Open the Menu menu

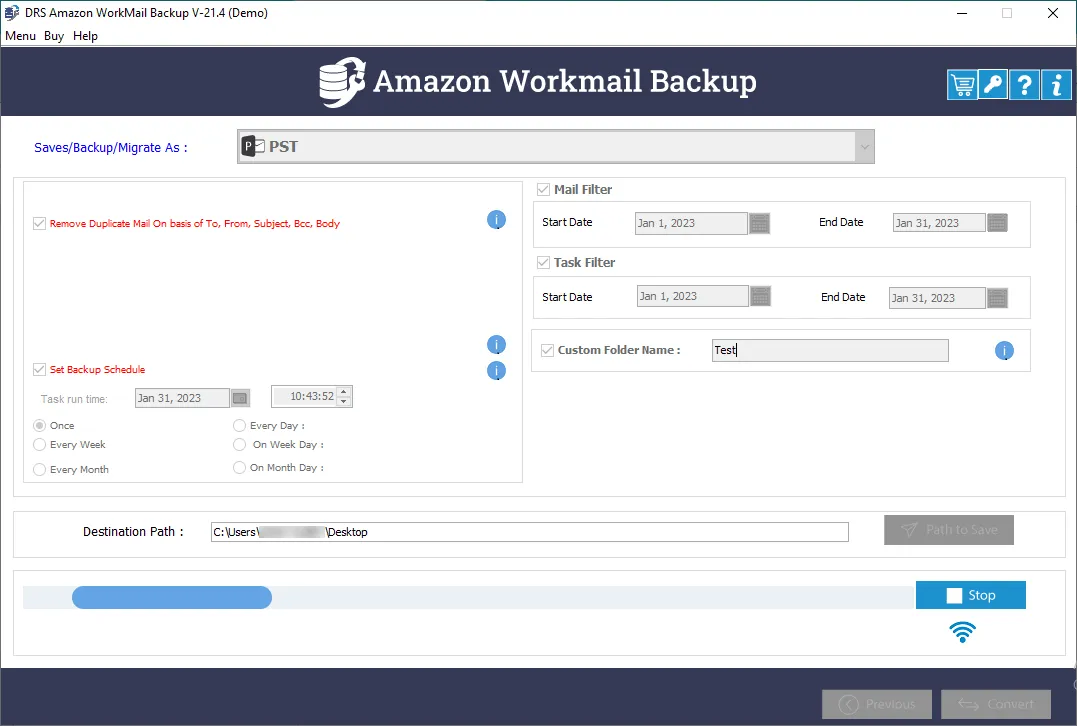pyautogui.click(x=21, y=36)
